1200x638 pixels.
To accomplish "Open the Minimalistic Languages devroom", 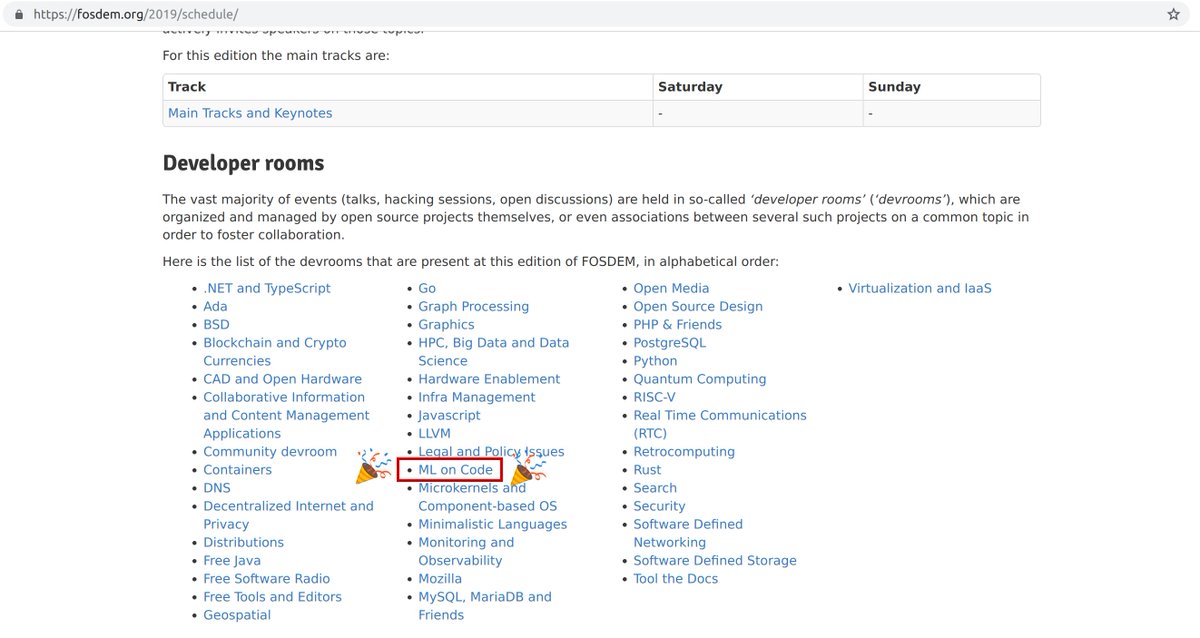I will [492, 524].
